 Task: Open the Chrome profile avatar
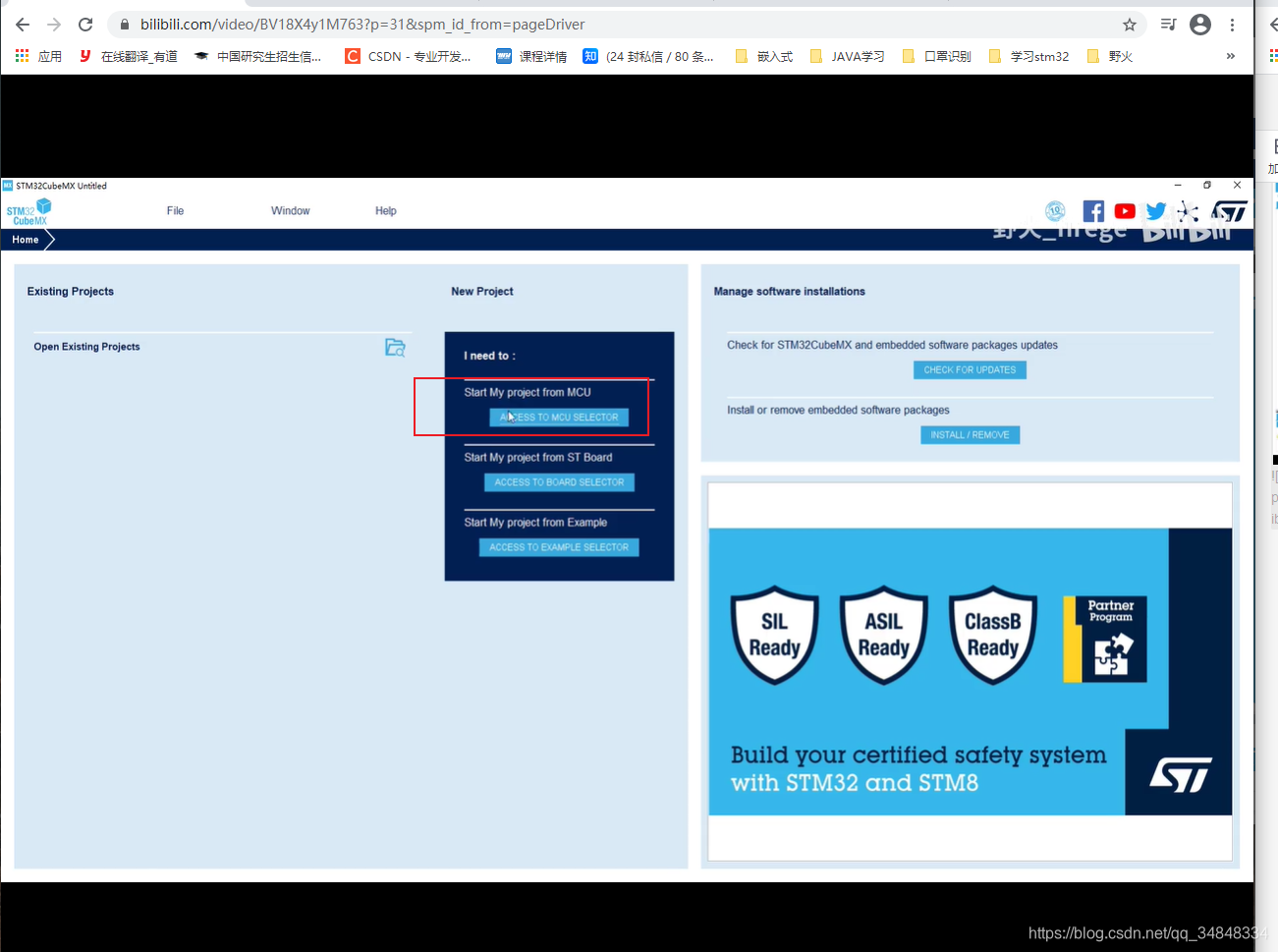(1200, 25)
